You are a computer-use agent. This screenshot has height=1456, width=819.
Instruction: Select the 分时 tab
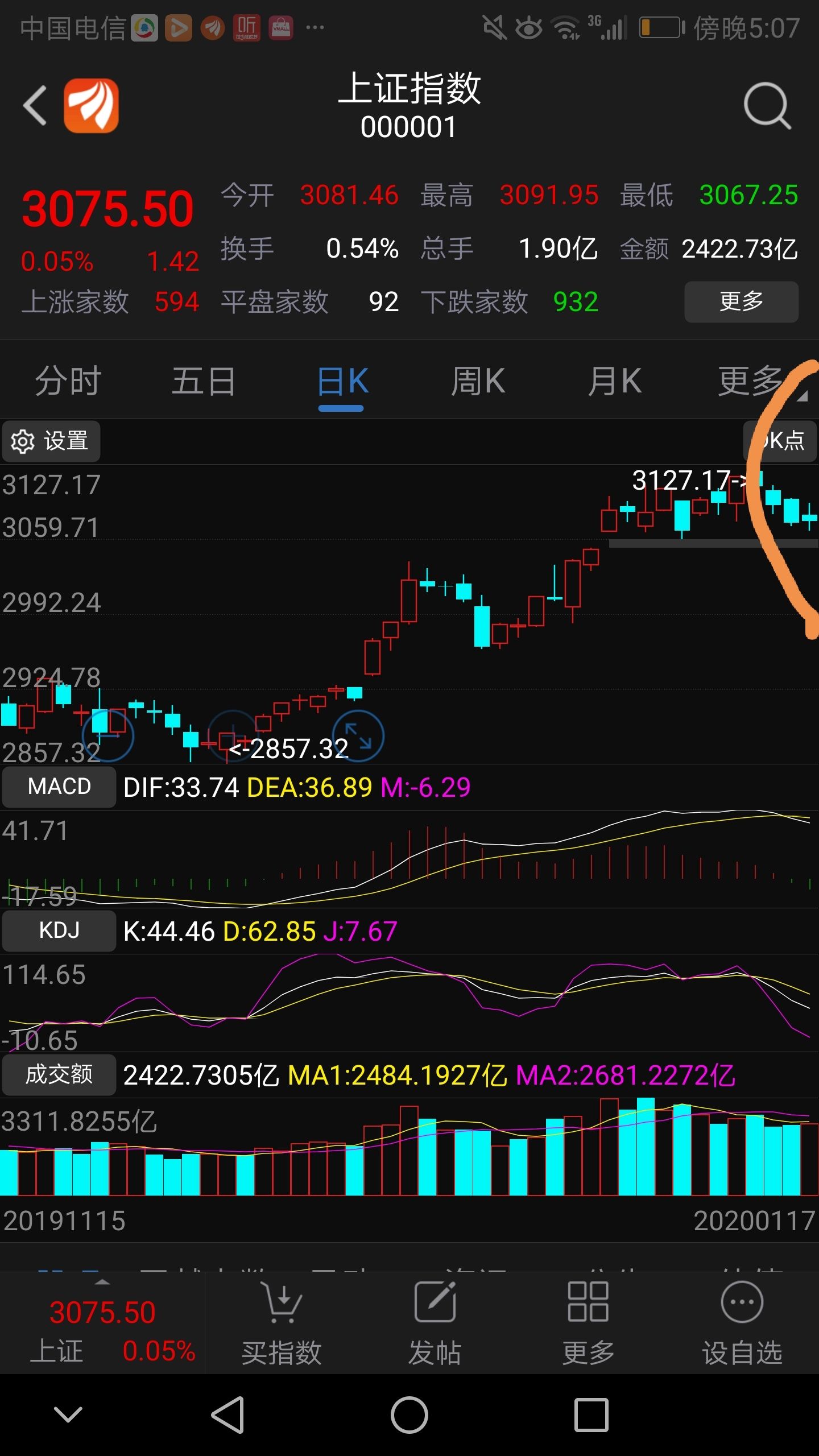[x=68, y=381]
